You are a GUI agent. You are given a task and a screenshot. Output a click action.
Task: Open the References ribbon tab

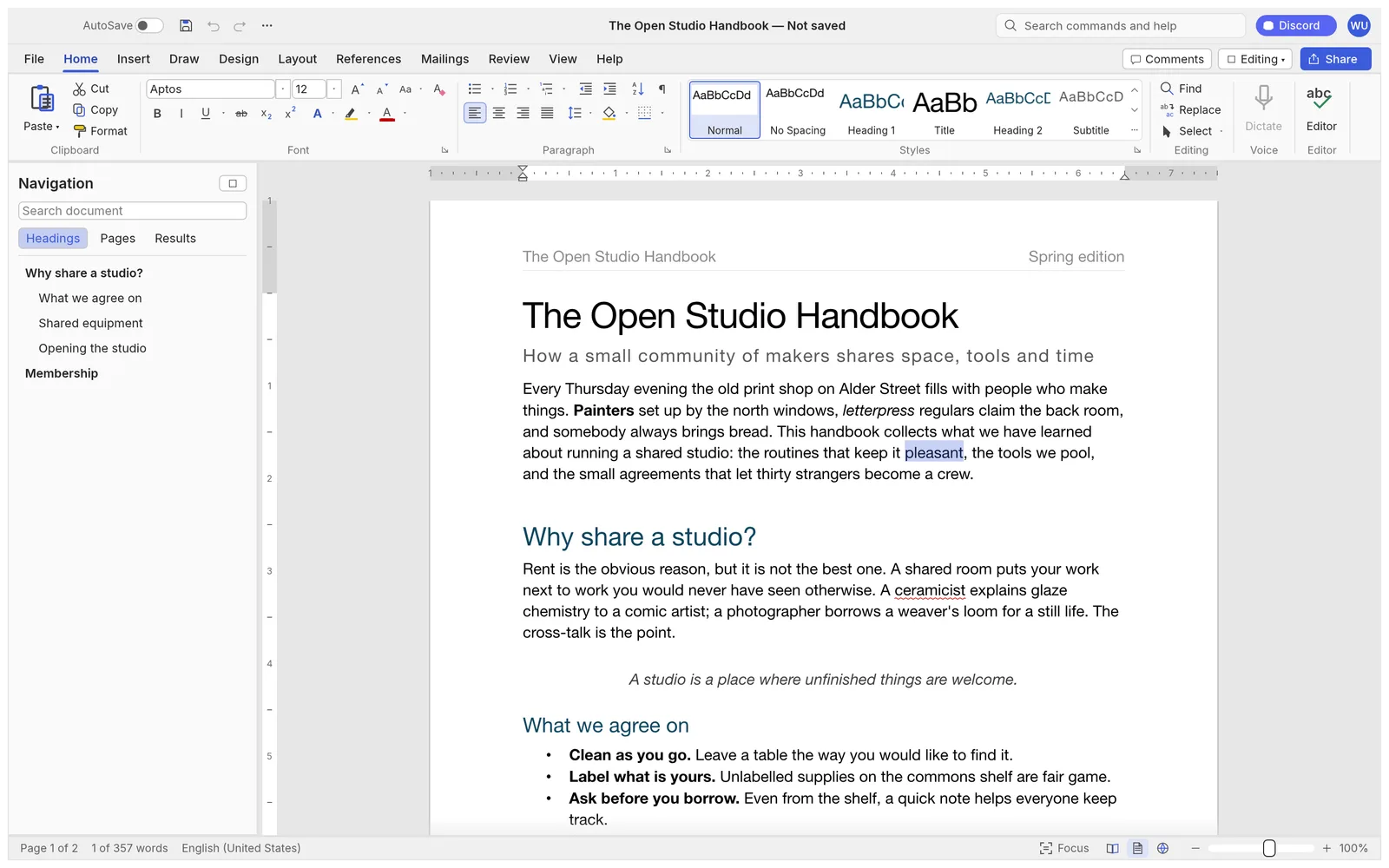[368, 59]
